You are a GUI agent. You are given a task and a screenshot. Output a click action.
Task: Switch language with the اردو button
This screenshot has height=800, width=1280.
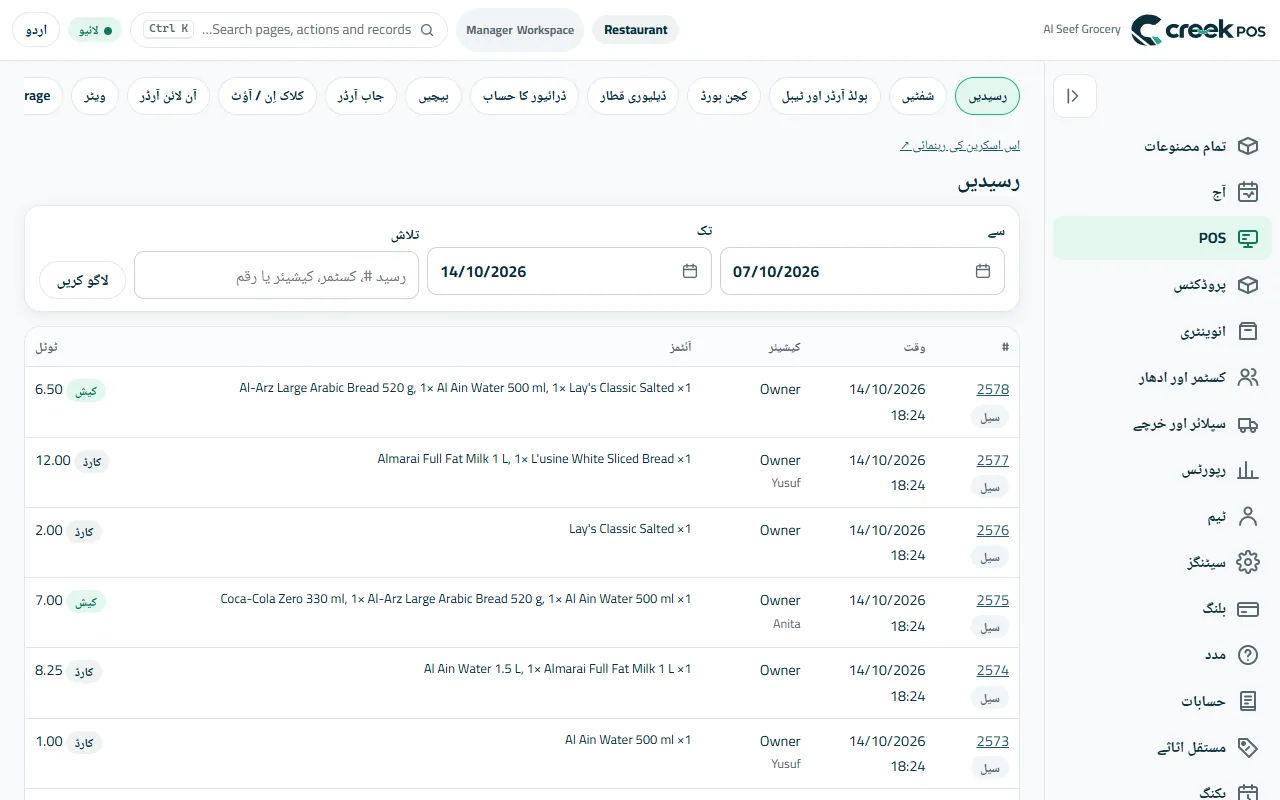click(x=36, y=30)
